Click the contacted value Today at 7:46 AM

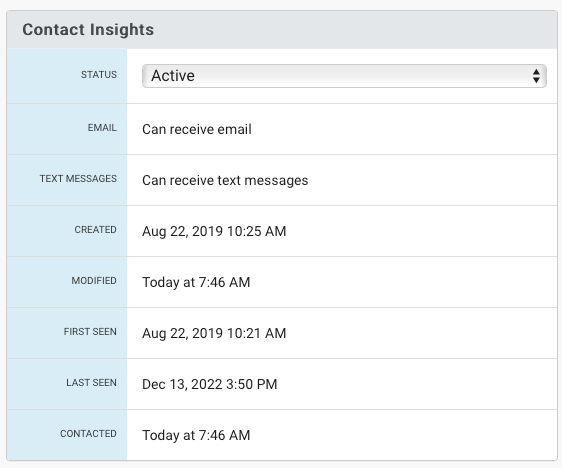coord(196,435)
